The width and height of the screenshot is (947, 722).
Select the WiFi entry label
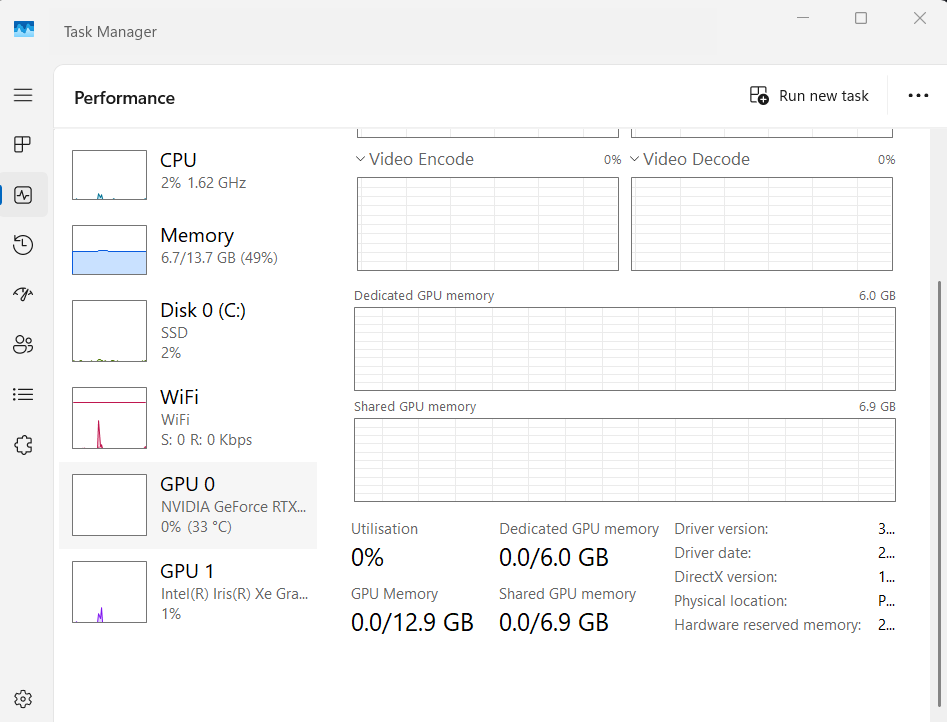click(179, 397)
